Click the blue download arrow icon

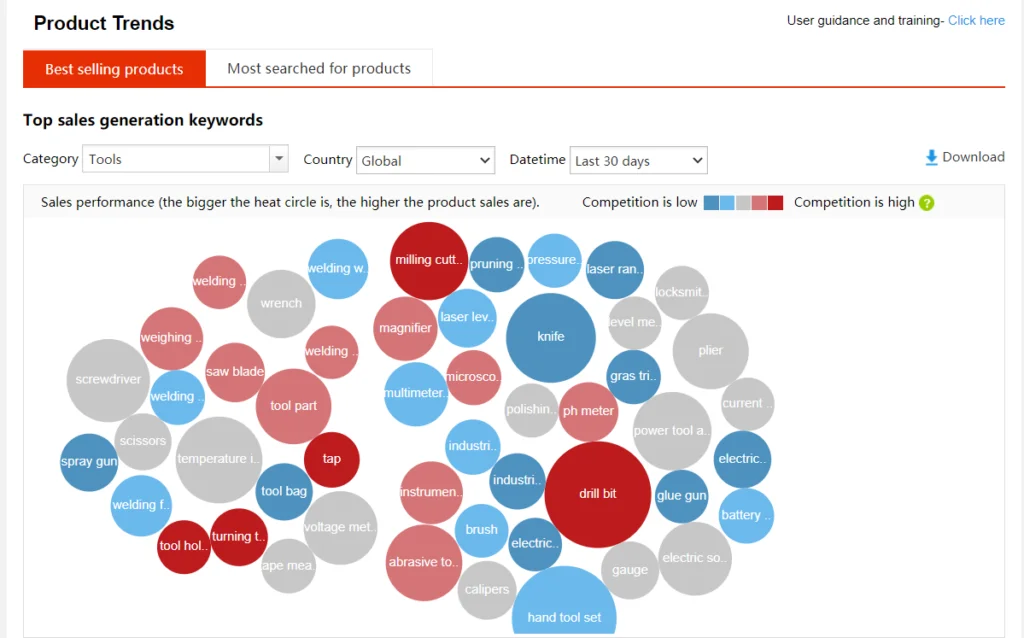[931, 157]
